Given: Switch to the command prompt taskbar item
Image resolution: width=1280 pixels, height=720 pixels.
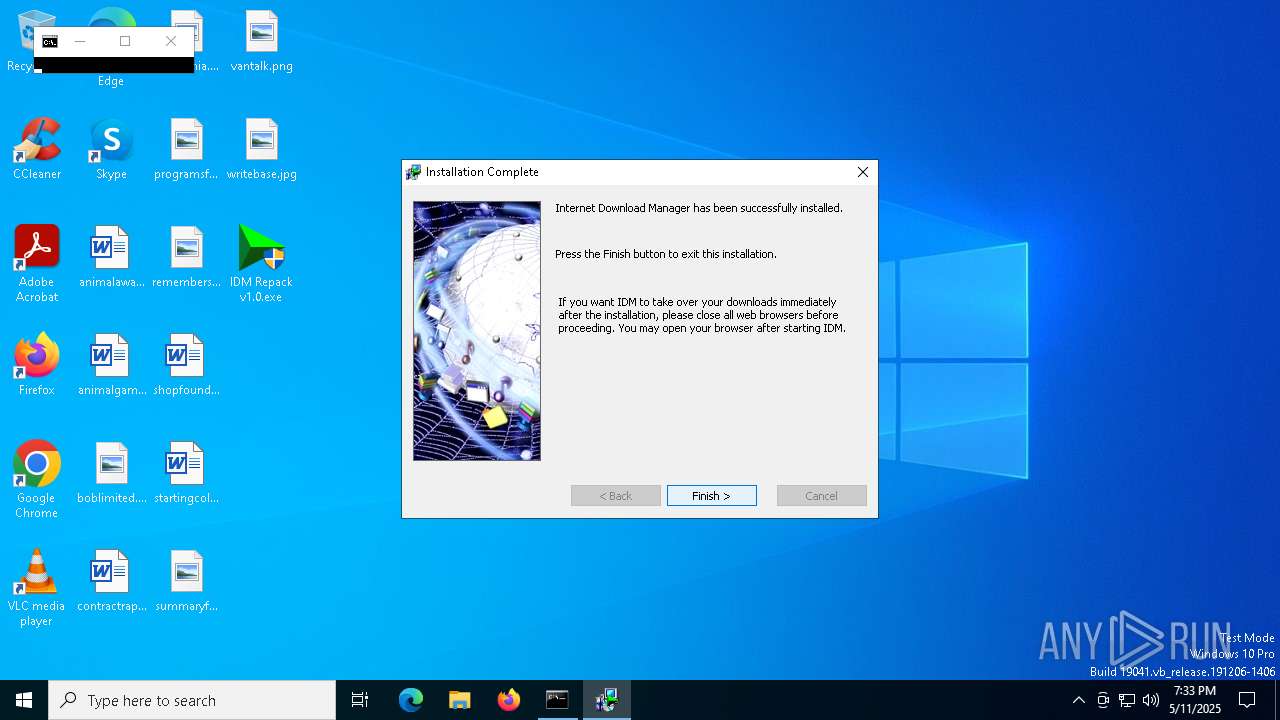Looking at the screenshot, I should pyautogui.click(x=557, y=700).
